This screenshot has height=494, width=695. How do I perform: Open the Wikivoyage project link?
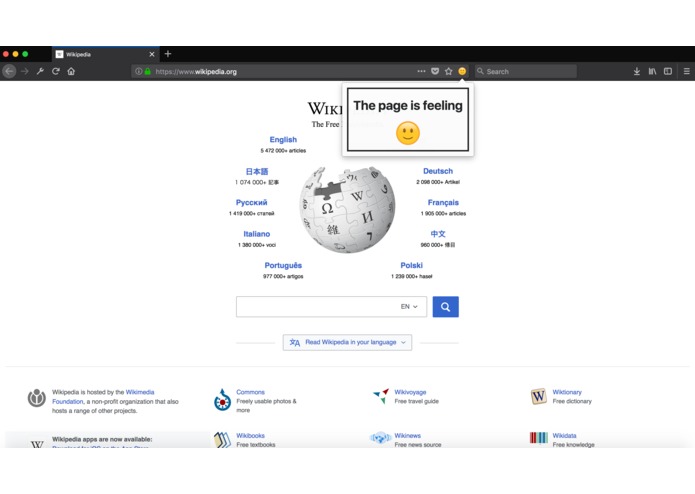[x=410, y=392]
